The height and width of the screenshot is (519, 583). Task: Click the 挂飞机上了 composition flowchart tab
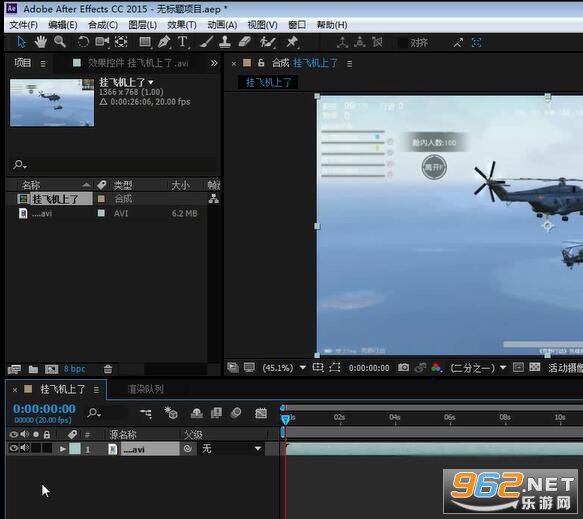tap(268, 82)
